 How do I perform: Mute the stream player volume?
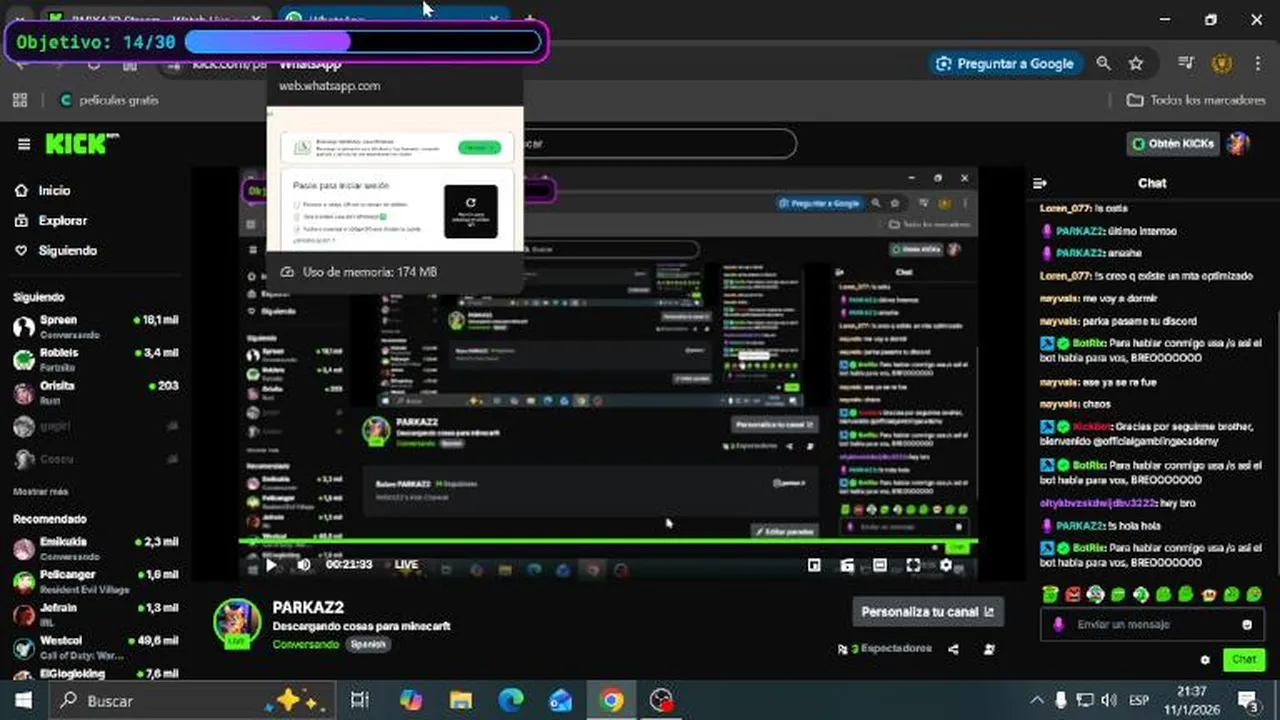(x=304, y=565)
